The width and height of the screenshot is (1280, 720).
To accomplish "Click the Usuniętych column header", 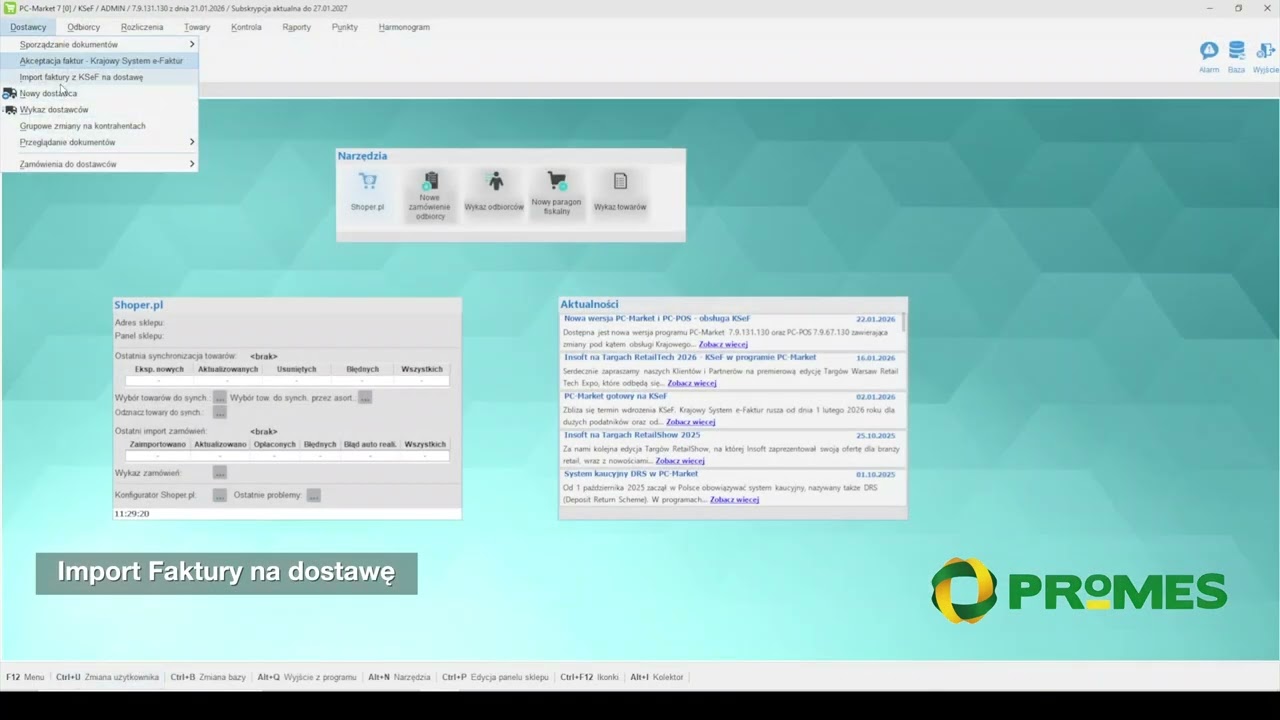I will click(x=297, y=369).
